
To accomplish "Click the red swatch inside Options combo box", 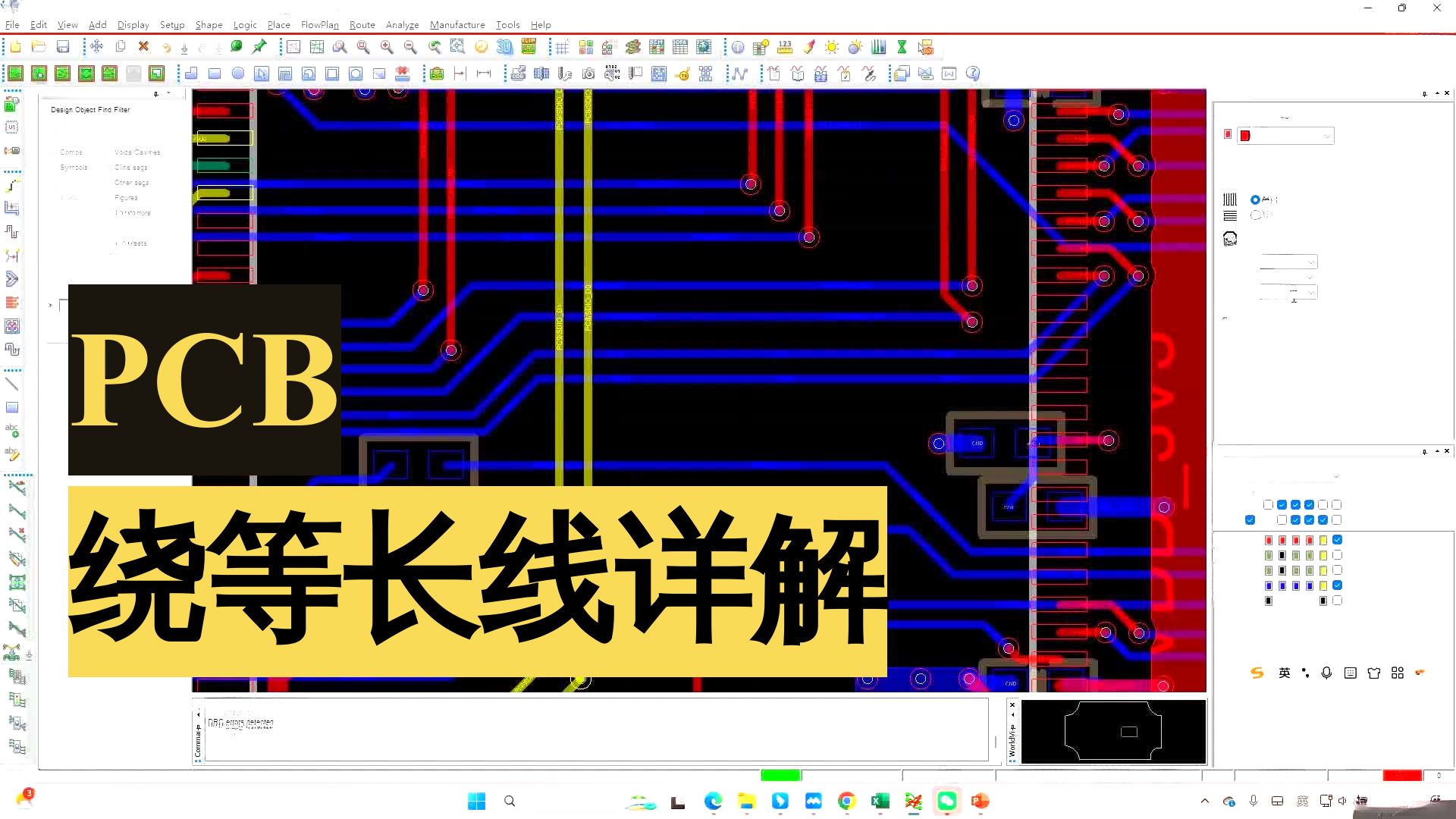I will [1245, 136].
